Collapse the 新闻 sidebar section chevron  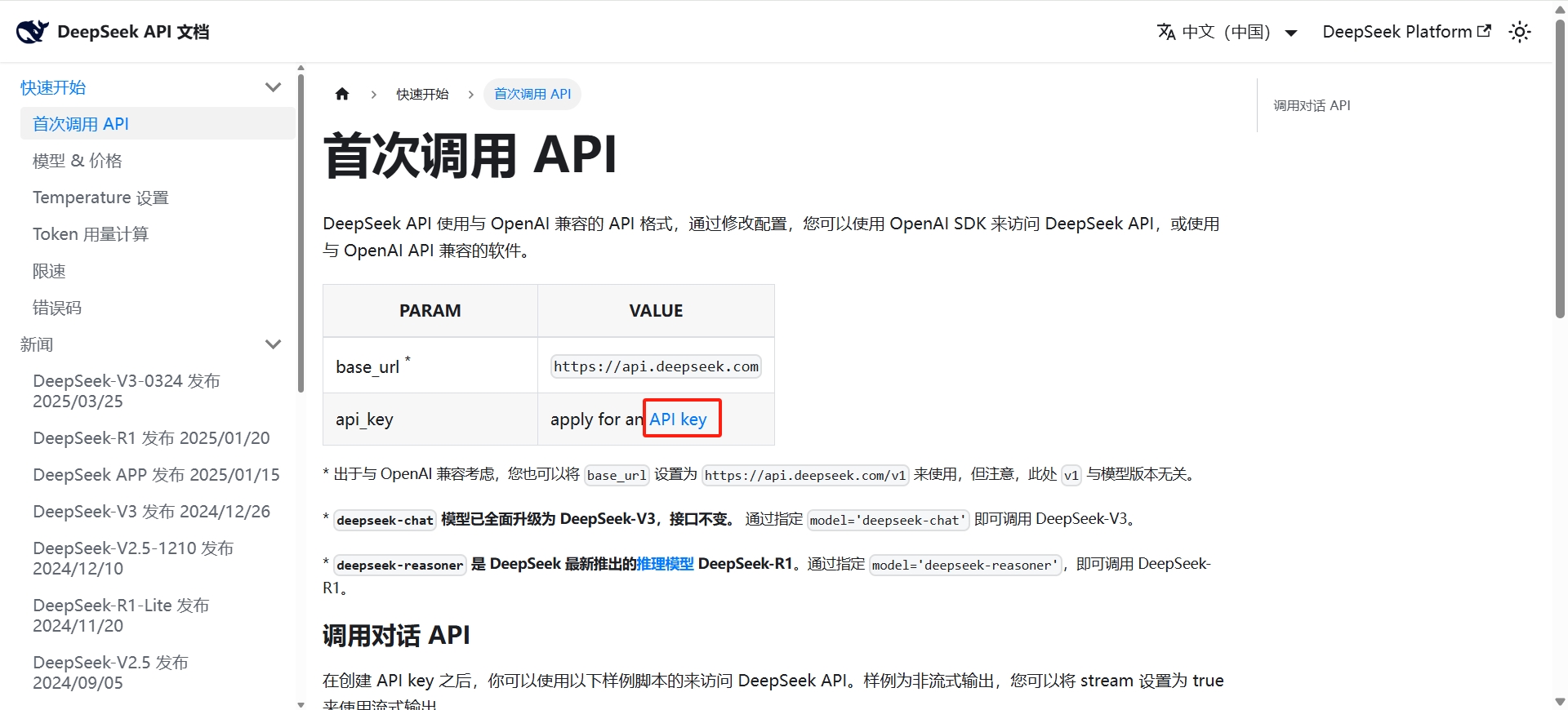(x=274, y=344)
